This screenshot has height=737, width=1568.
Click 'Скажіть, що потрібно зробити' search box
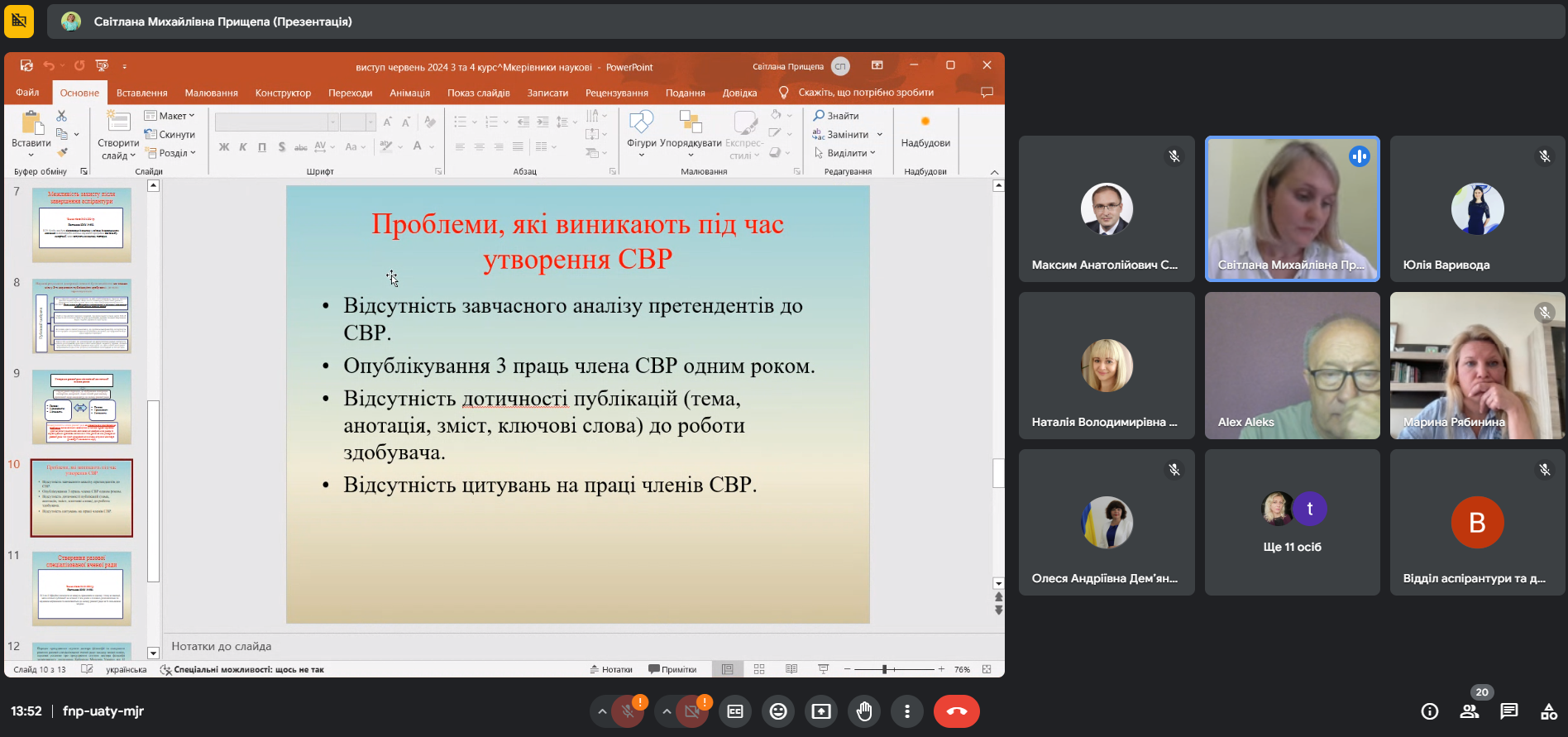865,93
